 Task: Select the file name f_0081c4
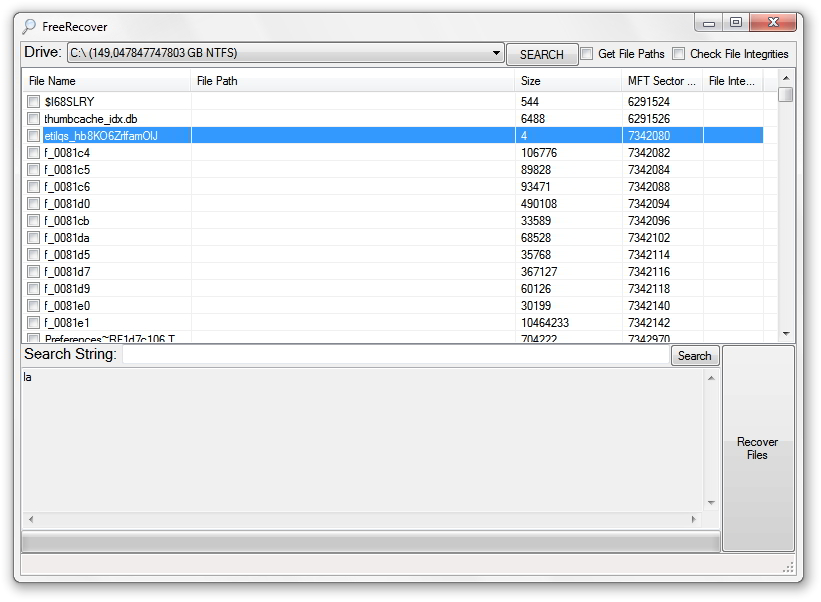click(67, 153)
